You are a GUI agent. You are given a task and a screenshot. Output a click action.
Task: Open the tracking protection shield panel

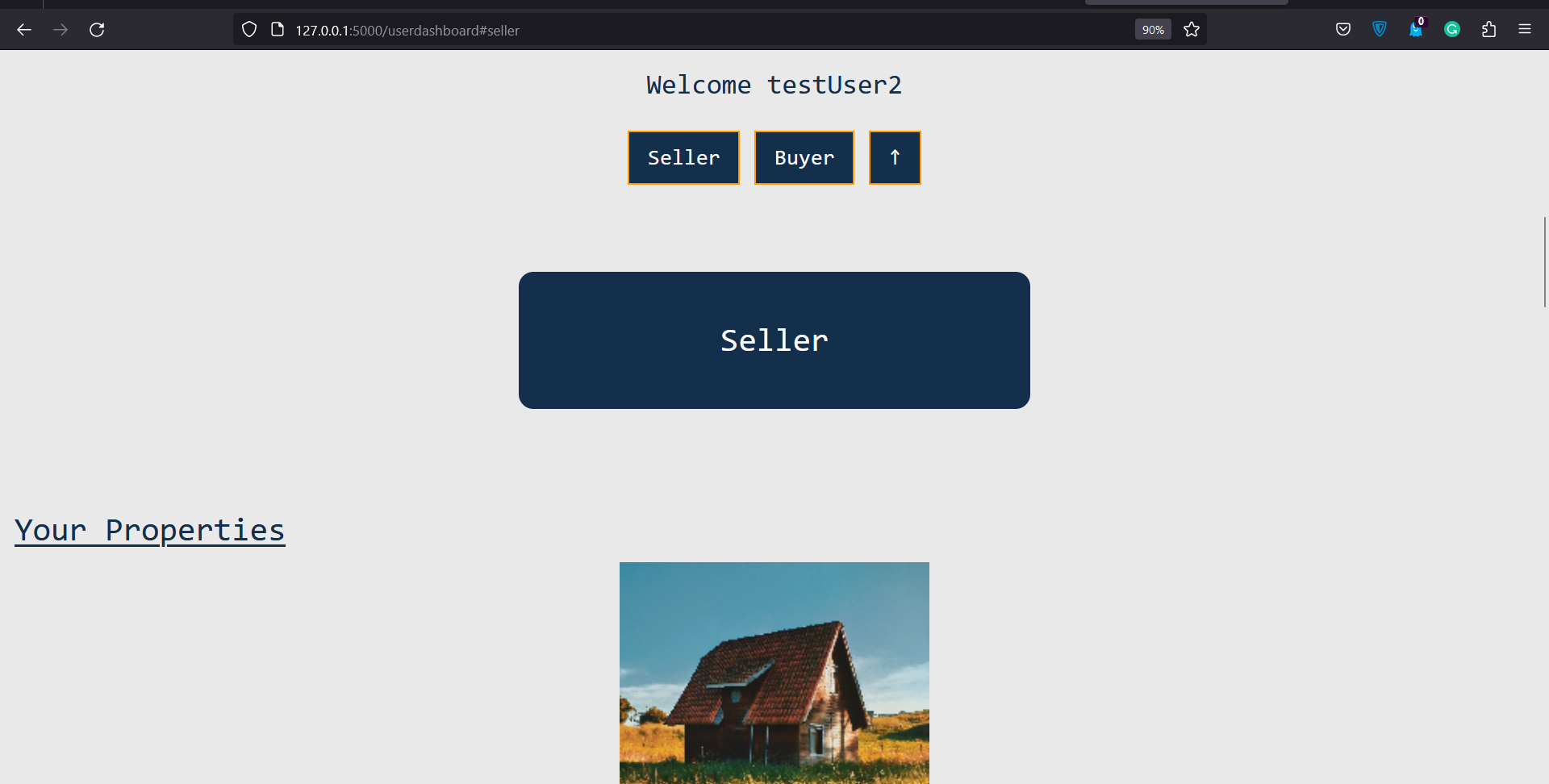tap(249, 30)
